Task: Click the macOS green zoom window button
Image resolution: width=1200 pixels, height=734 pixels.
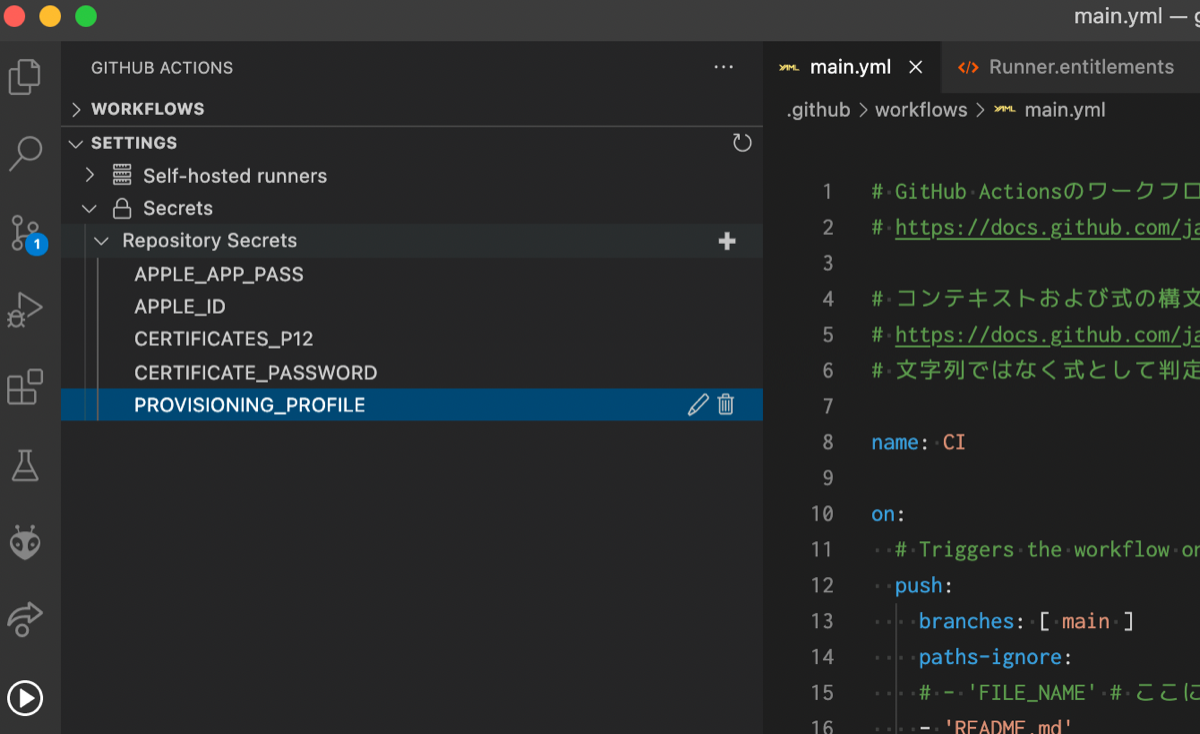Action: point(86,16)
